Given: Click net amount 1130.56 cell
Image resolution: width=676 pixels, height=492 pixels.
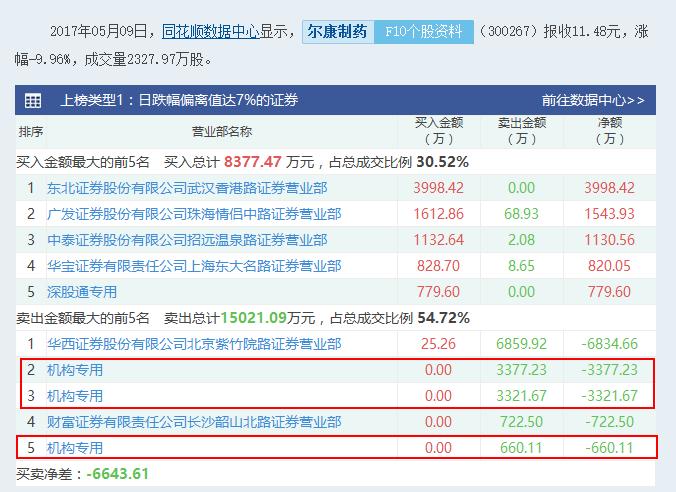Looking at the screenshot, I should click(x=610, y=240).
